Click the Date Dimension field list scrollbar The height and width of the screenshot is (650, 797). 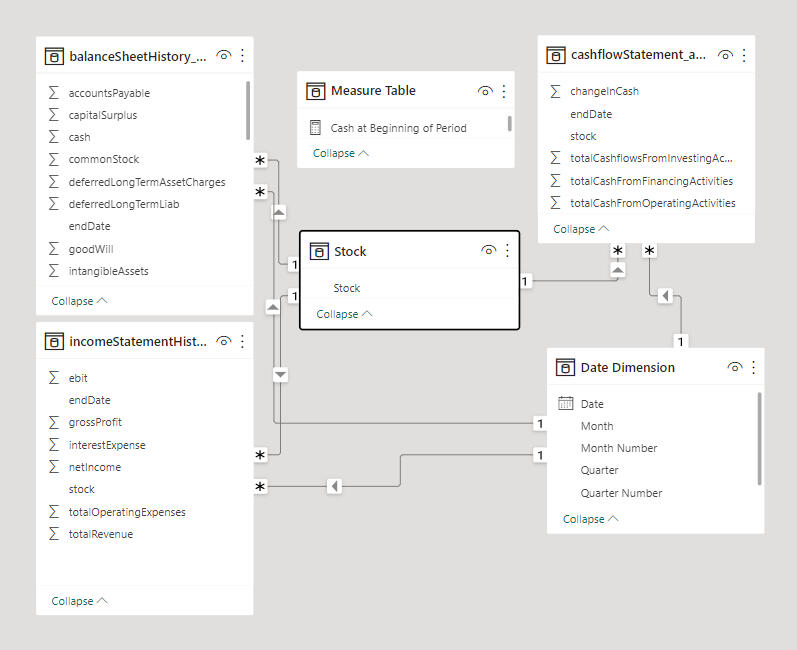point(759,438)
